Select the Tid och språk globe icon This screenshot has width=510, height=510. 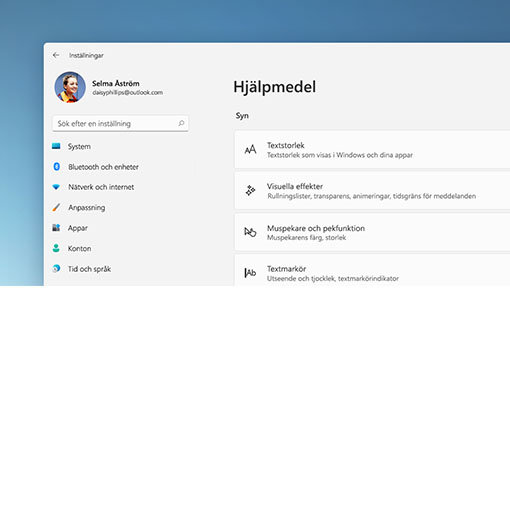click(56, 268)
